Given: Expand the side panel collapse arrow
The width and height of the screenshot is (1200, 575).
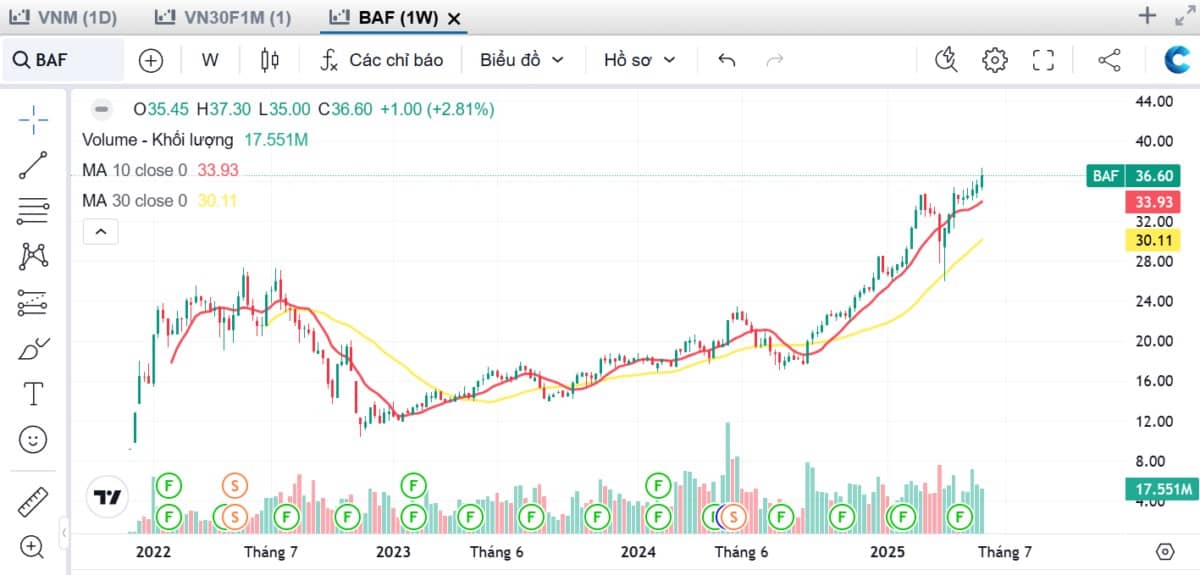Looking at the screenshot, I should [64, 533].
